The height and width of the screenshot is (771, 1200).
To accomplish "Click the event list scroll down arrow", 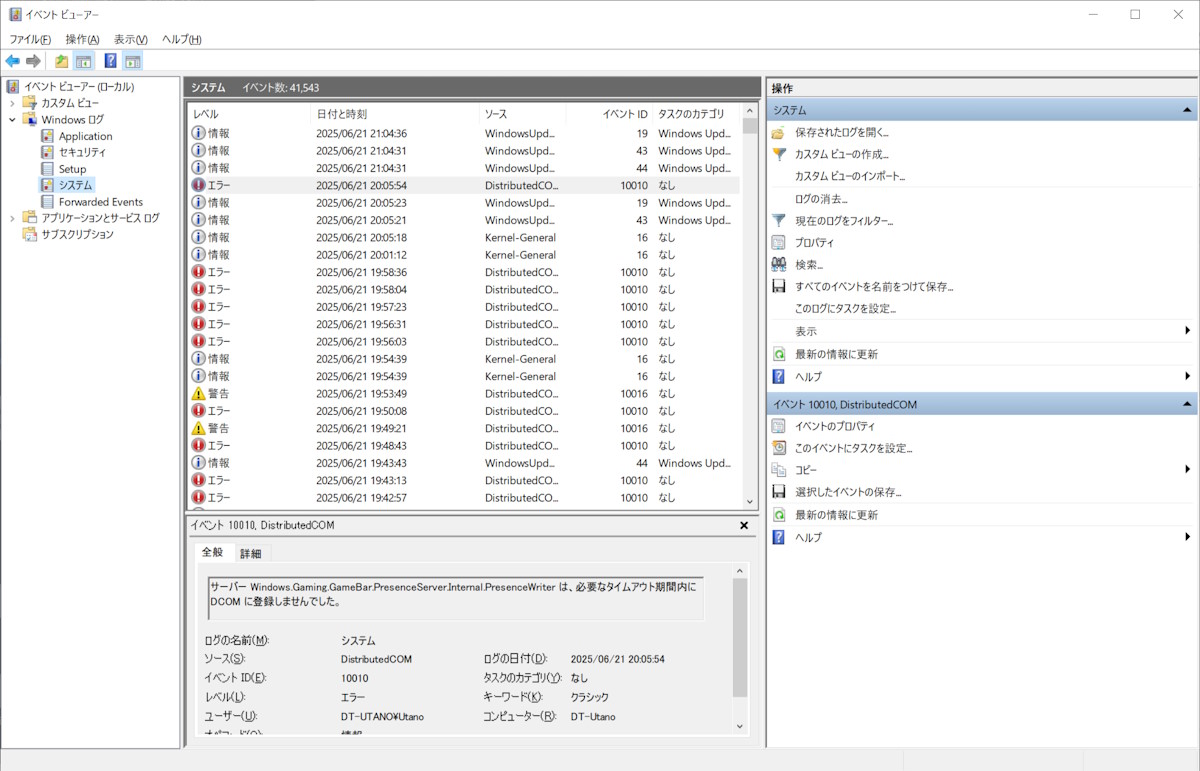I will [750, 501].
